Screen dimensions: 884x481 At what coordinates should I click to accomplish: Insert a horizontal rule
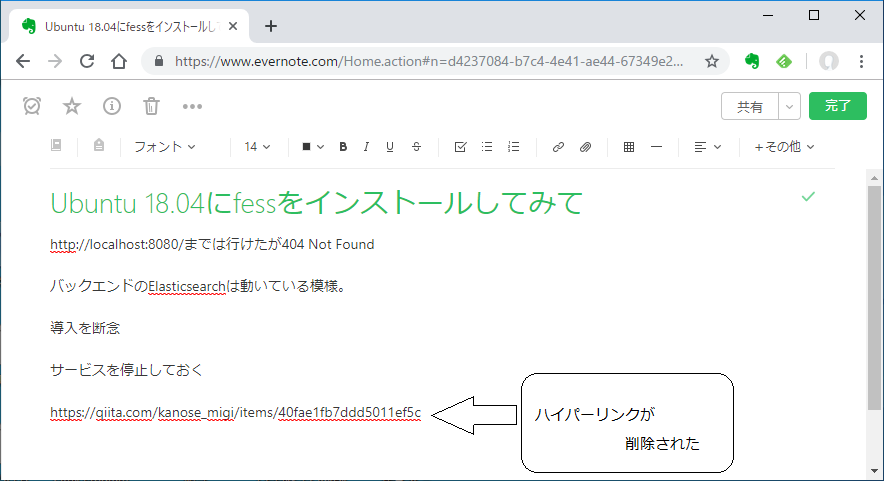click(656, 147)
